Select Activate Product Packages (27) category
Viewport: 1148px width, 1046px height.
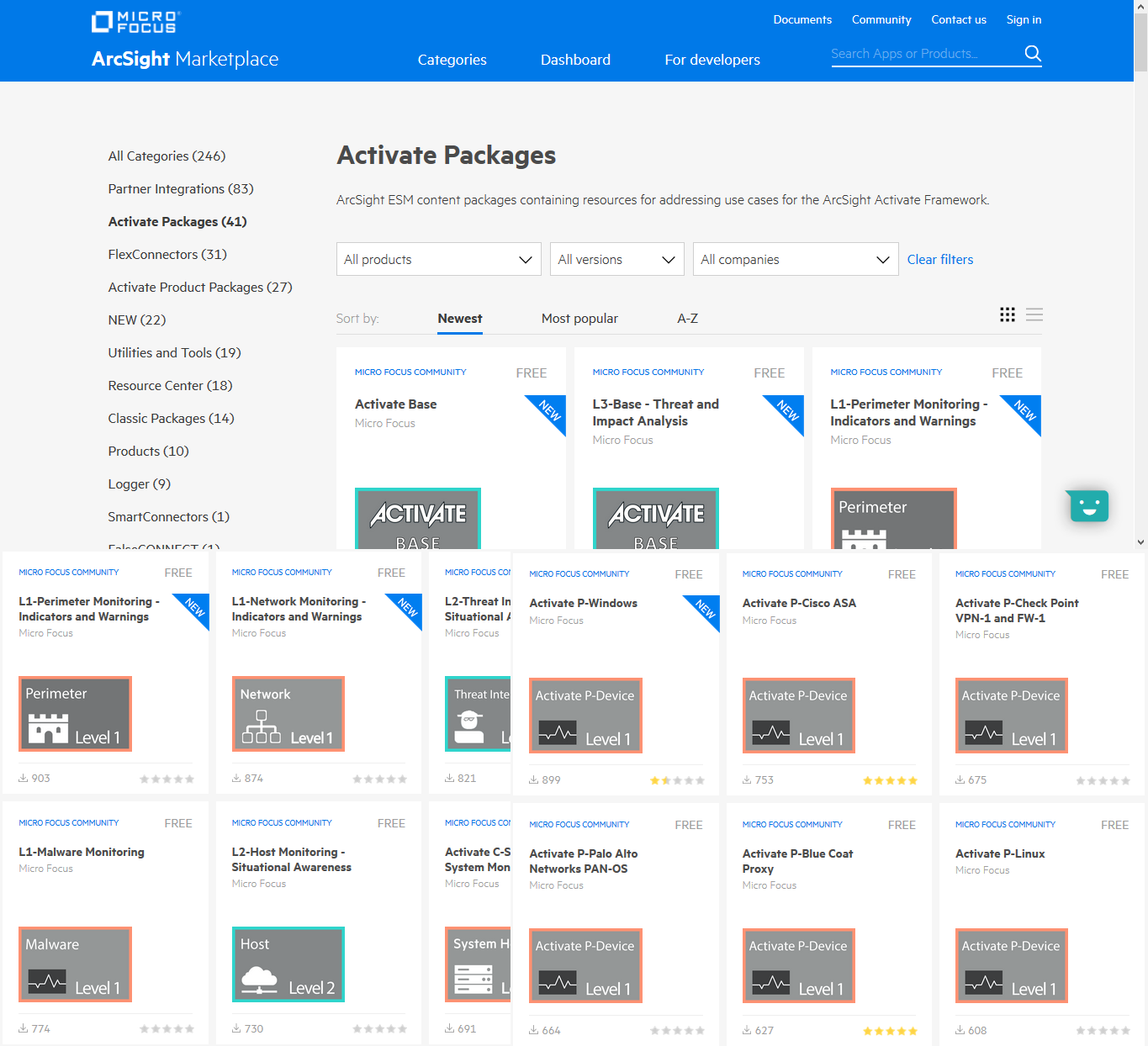pyautogui.click(x=200, y=288)
